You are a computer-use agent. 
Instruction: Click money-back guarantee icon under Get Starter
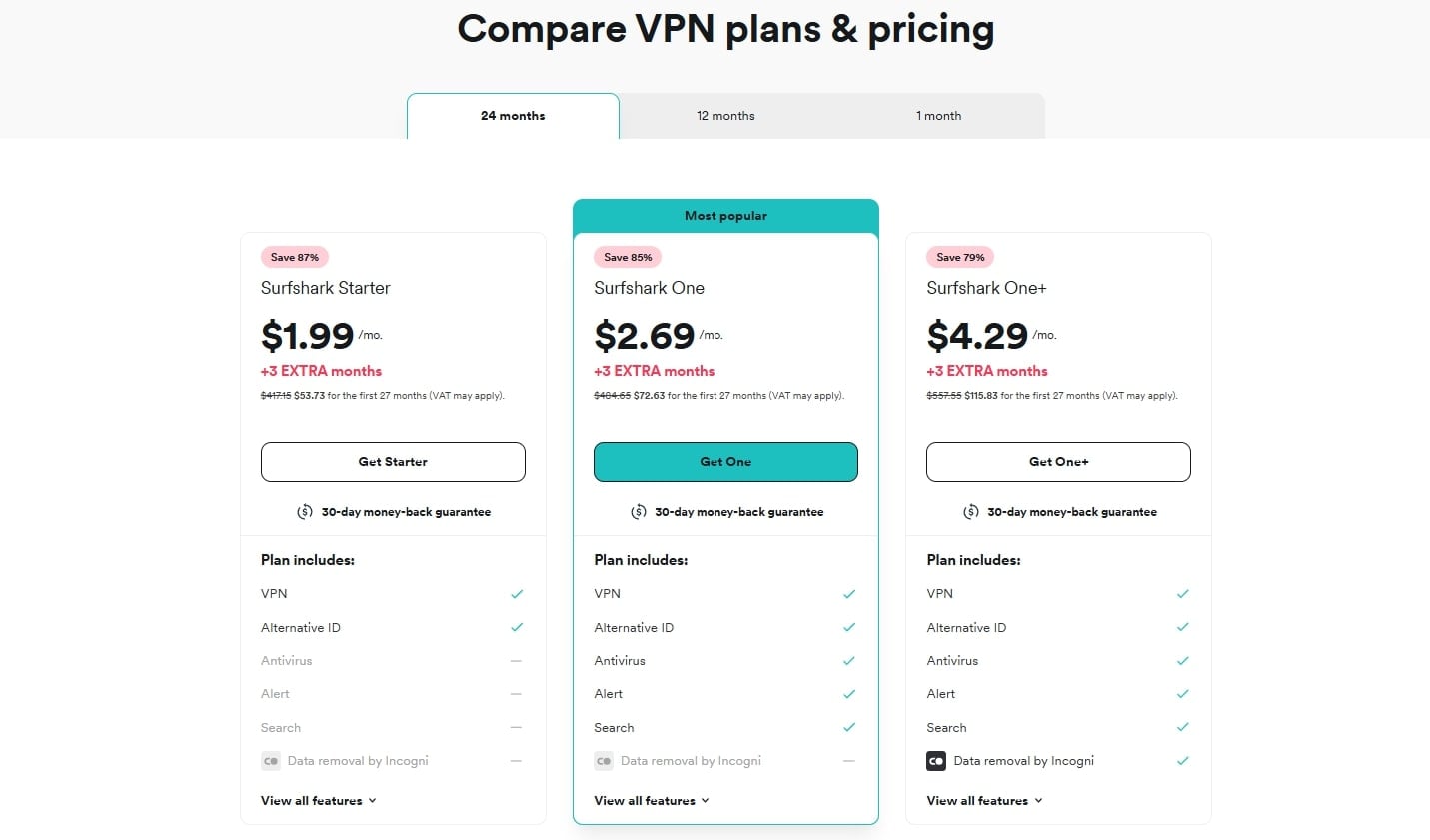305,512
